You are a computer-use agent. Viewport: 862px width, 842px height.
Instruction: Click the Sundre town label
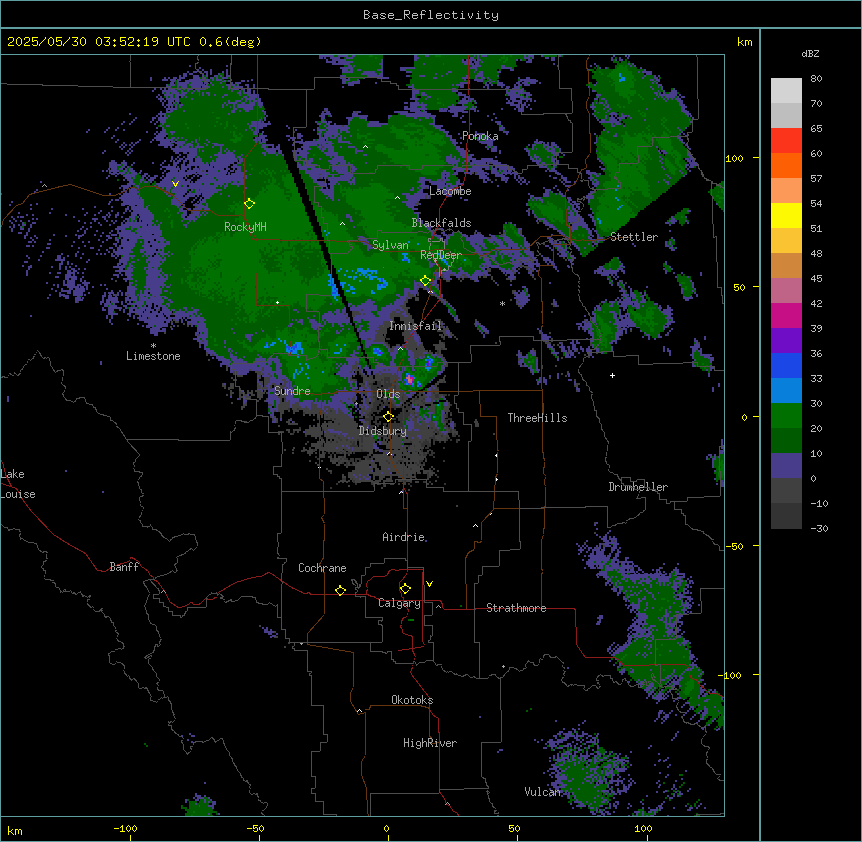click(292, 391)
